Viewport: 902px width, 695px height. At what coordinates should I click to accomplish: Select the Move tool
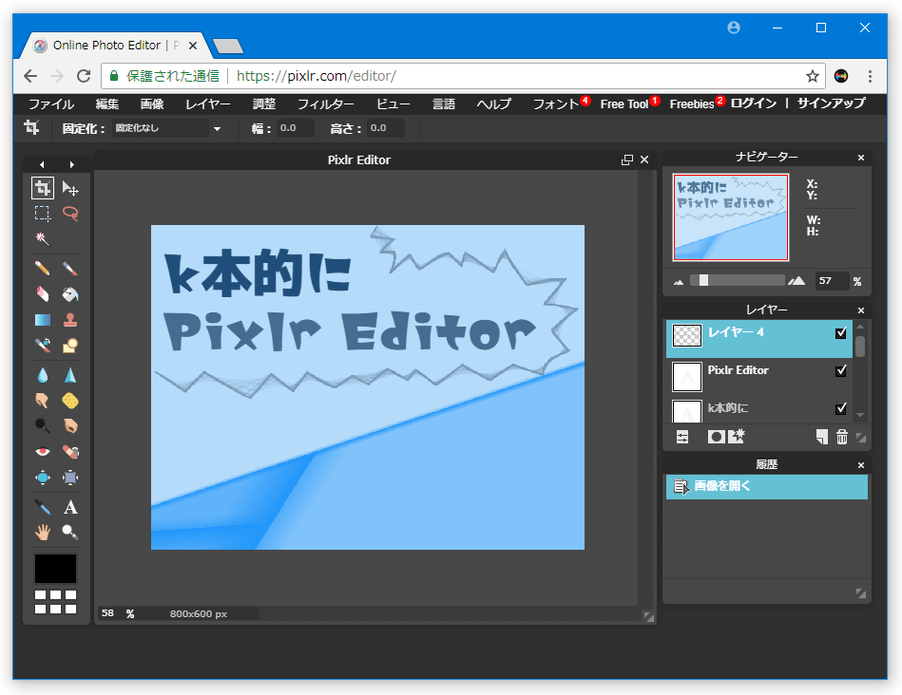pyautogui.click(x=70, y=188)
